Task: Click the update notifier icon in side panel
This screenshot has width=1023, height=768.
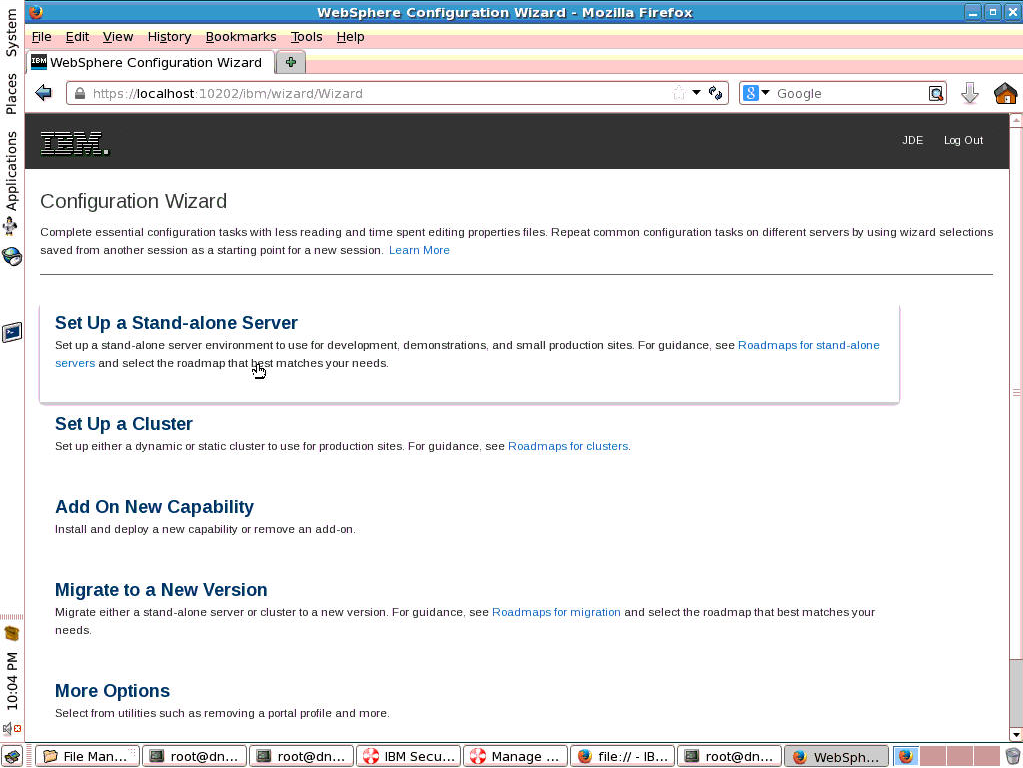Action: [x=12, y=633]
